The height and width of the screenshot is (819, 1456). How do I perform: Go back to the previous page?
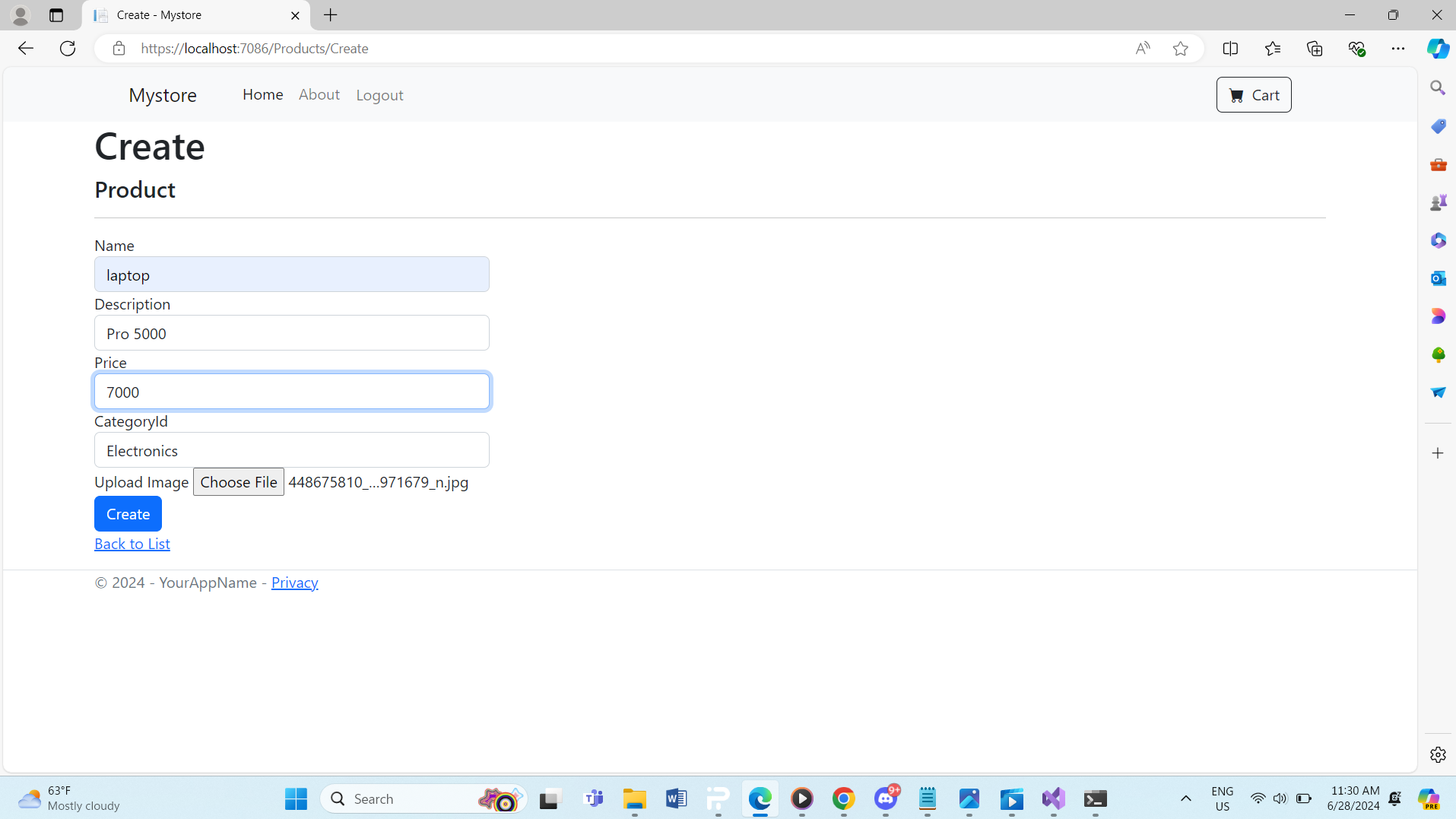pyautogui.click(x=26, y=49)
